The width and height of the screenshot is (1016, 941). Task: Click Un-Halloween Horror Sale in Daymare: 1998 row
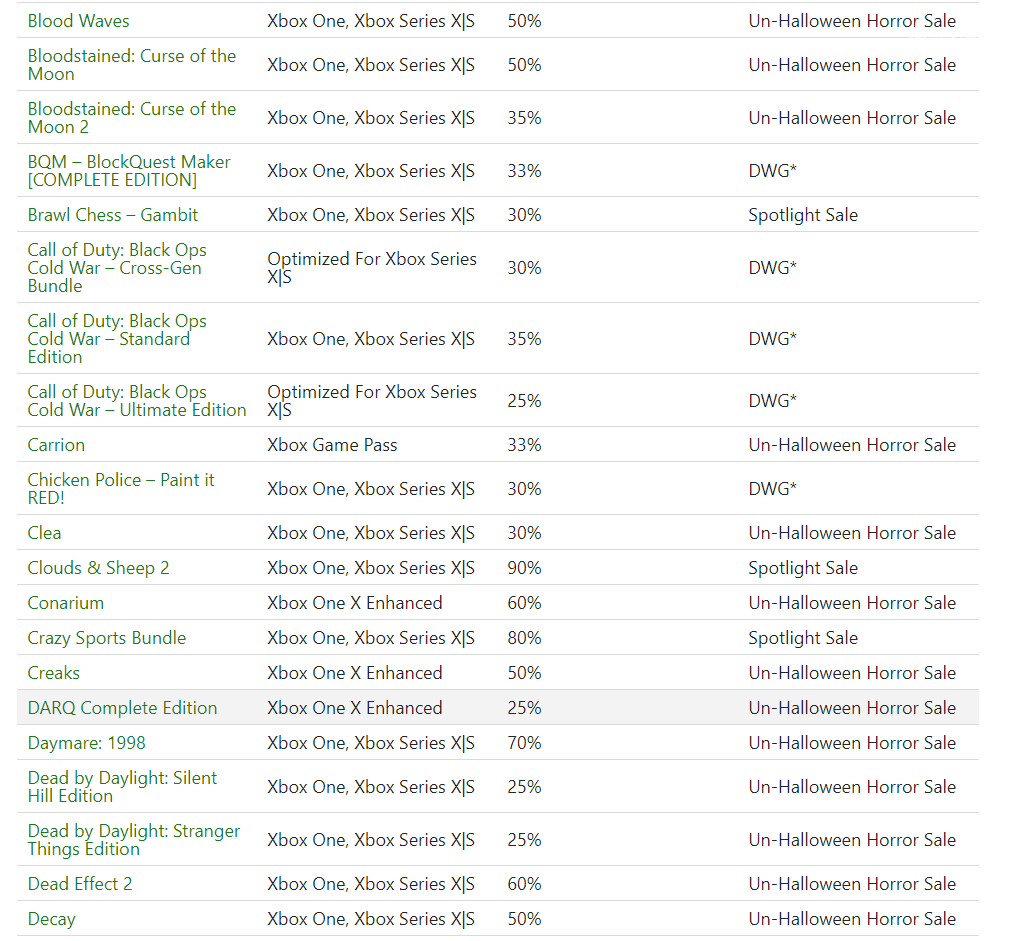852,743
